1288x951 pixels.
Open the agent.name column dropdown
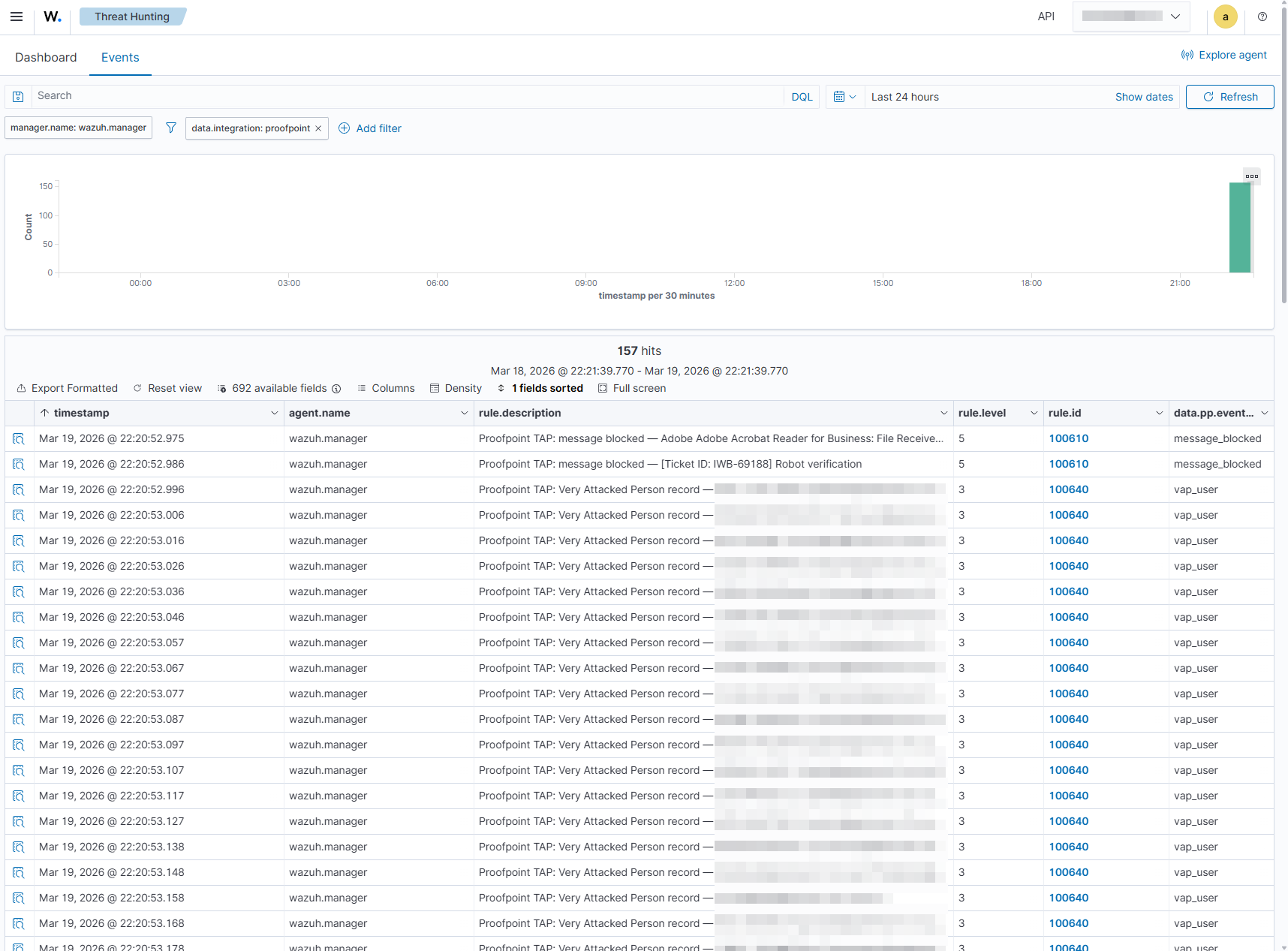(x=463, y=413)
